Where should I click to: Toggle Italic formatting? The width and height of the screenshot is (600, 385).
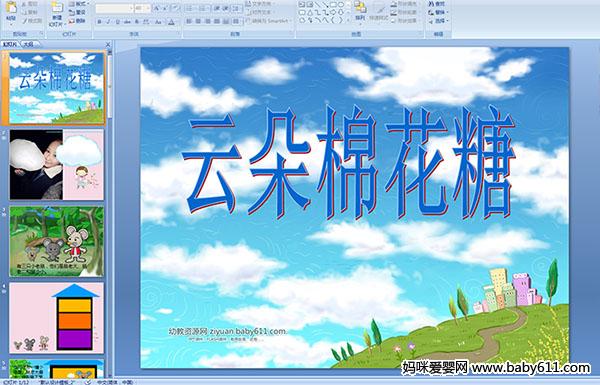(x=108, y=22)
